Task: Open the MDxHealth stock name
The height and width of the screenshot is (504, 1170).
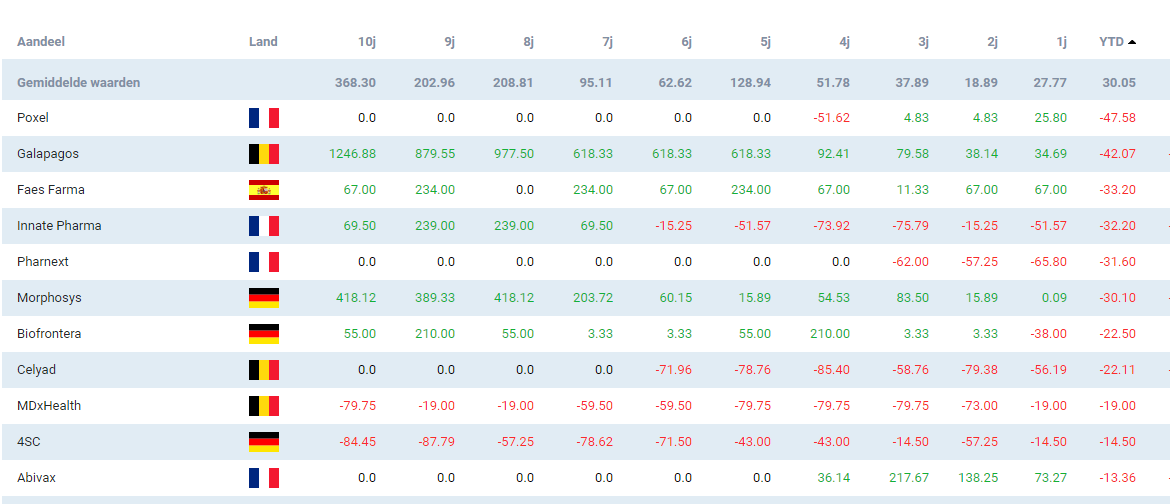Action: [49, 405]
